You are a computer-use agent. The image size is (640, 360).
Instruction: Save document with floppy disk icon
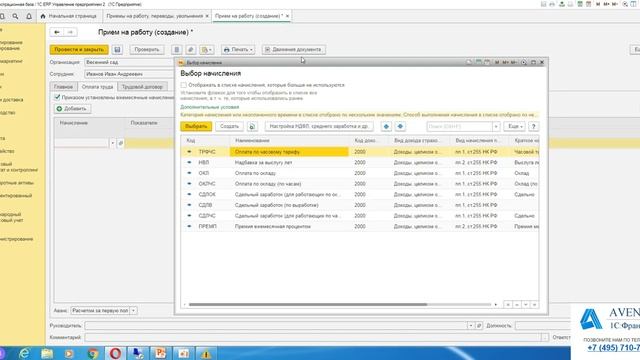coord(117,50)
